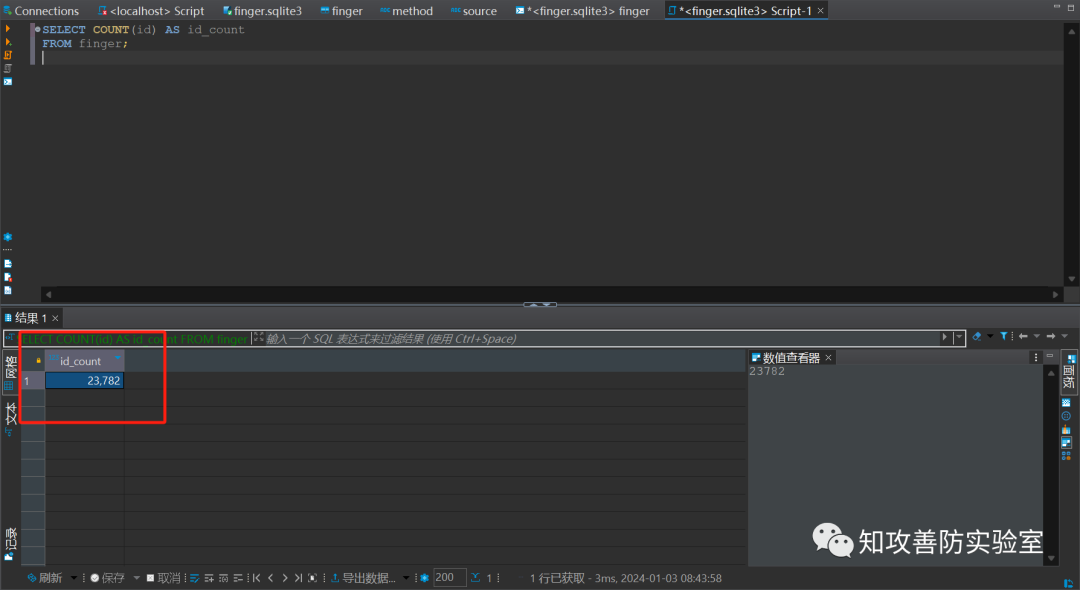This screenshot has width=1080, height=590.
Task: Open the source table tab
Action: pyautogui.click(x=473, y=11)
